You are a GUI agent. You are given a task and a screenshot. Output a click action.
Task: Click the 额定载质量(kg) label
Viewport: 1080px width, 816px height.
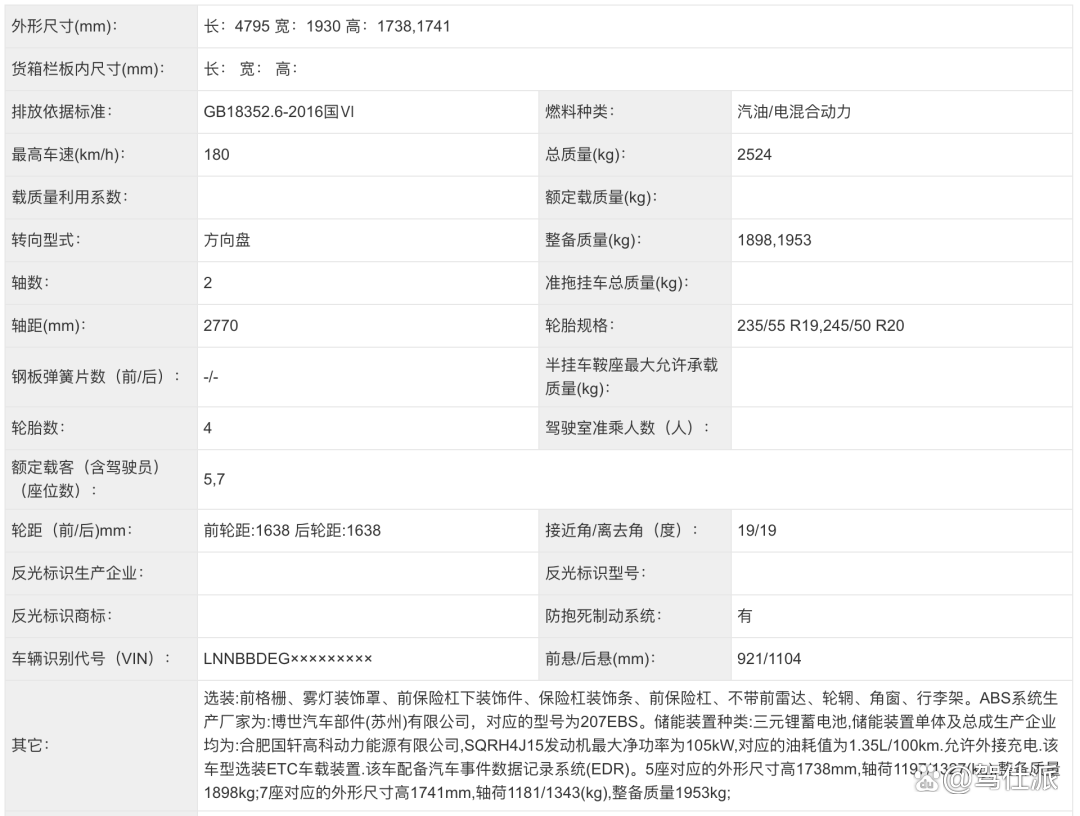(x=601, y=197)
